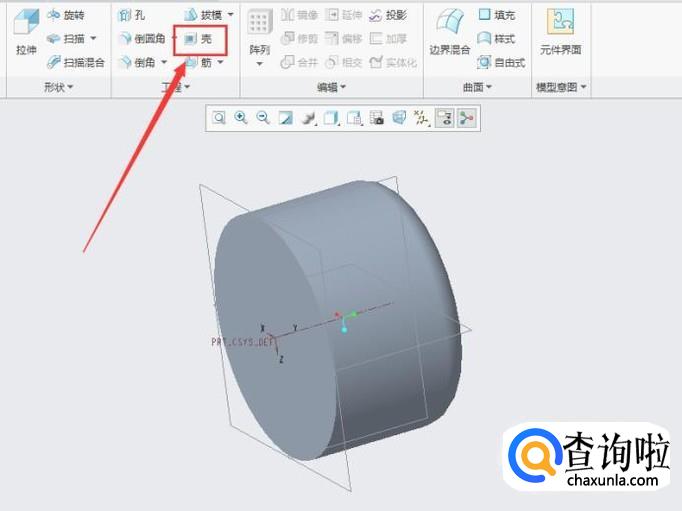Toggle the Annotation Display button
This screenshot has width=682, height=511.
(445, 118)
